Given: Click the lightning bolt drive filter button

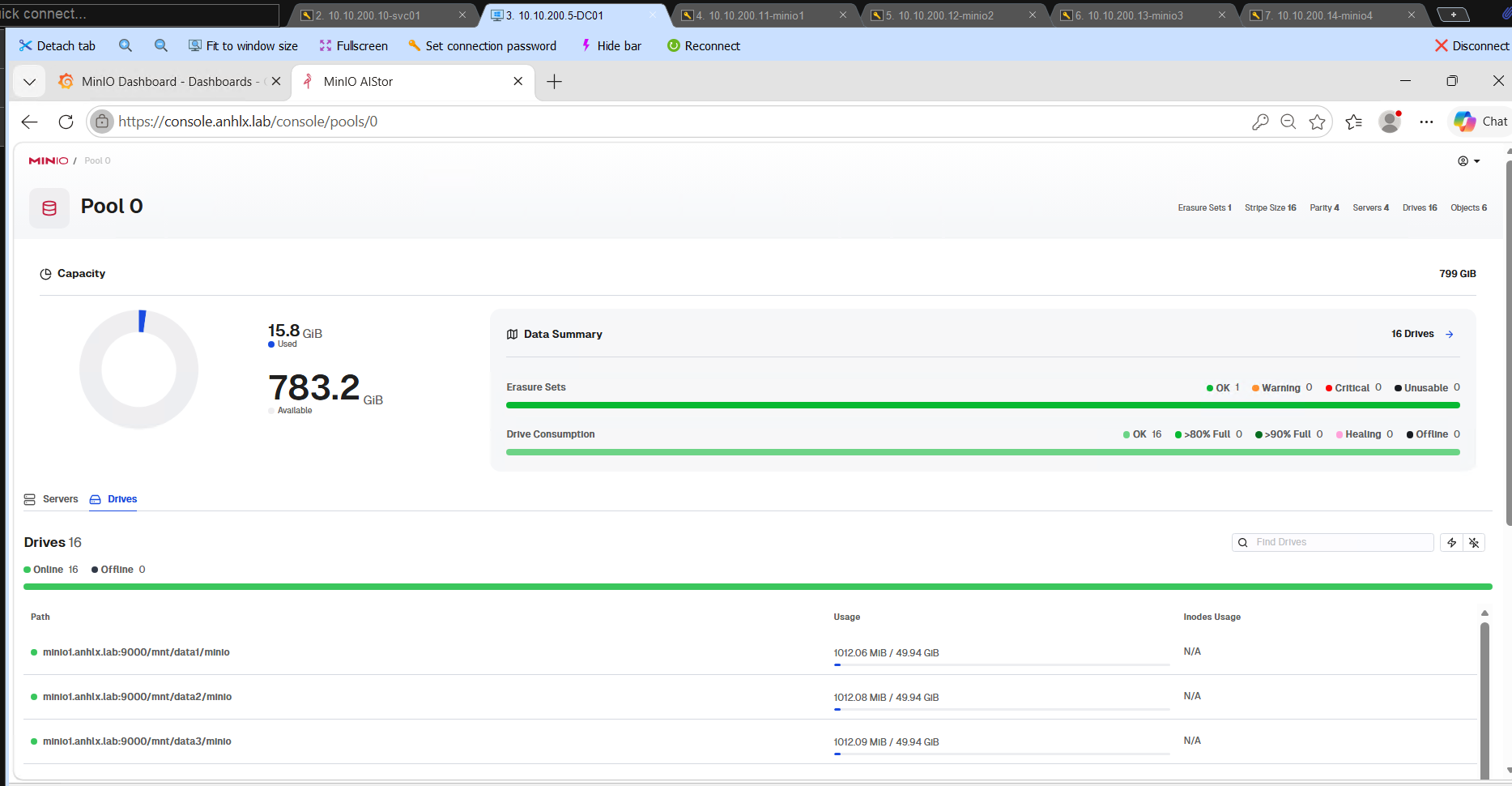Looking at the screenshot, I should (x=1451, y=543).
